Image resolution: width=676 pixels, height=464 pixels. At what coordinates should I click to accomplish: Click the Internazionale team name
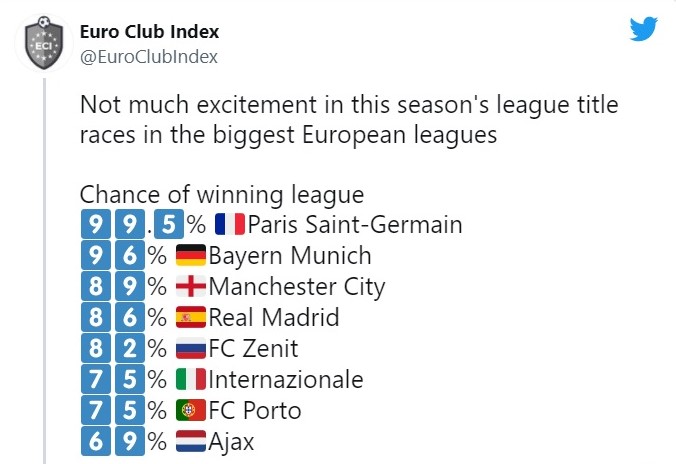[x=286, y=379]
